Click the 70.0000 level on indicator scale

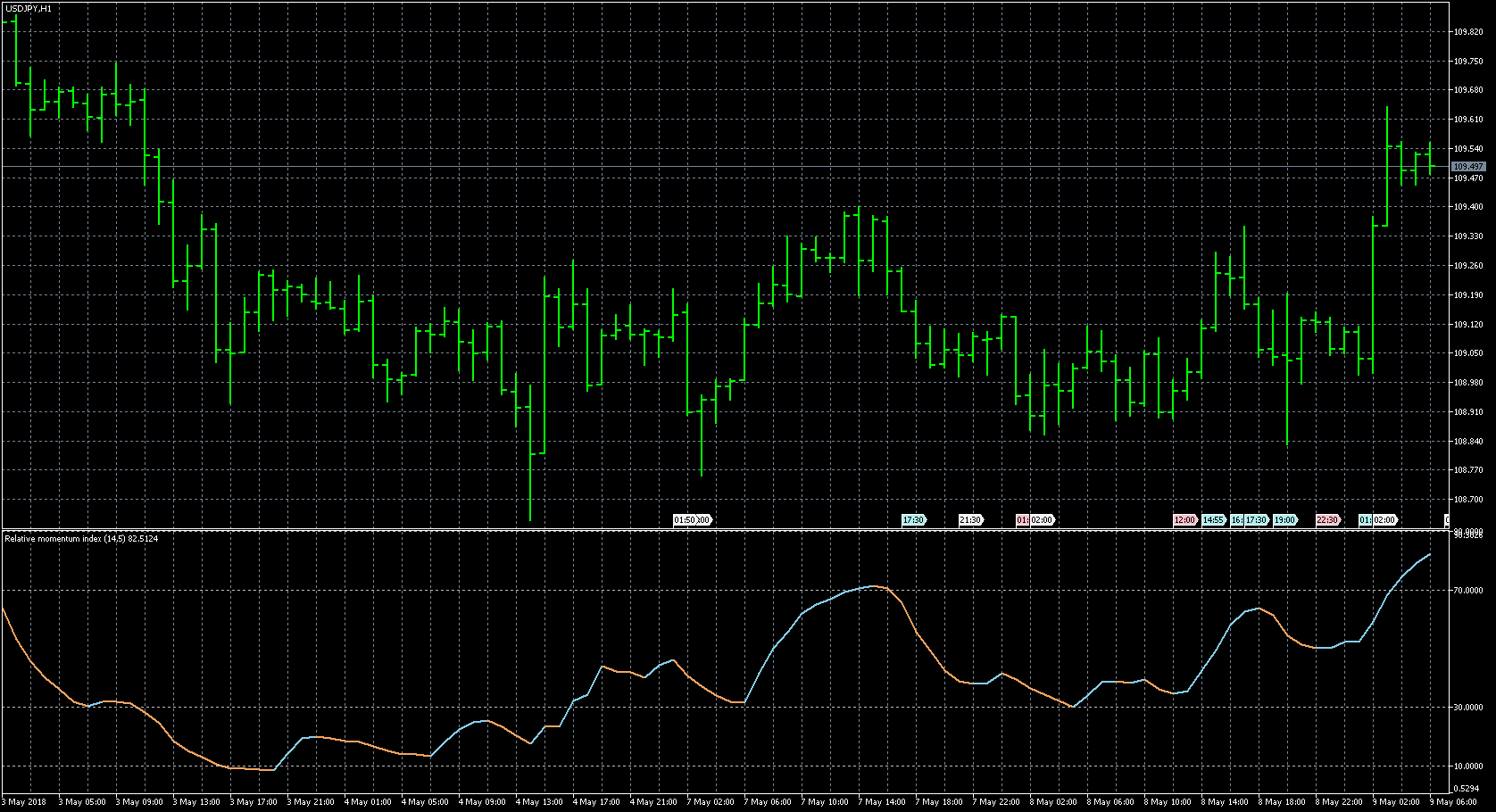pos(1468,591)
